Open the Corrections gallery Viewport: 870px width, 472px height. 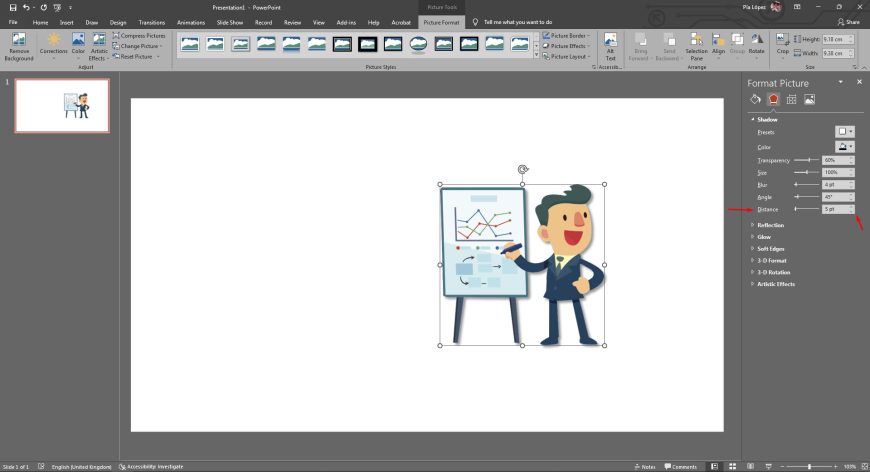point(53,47)
